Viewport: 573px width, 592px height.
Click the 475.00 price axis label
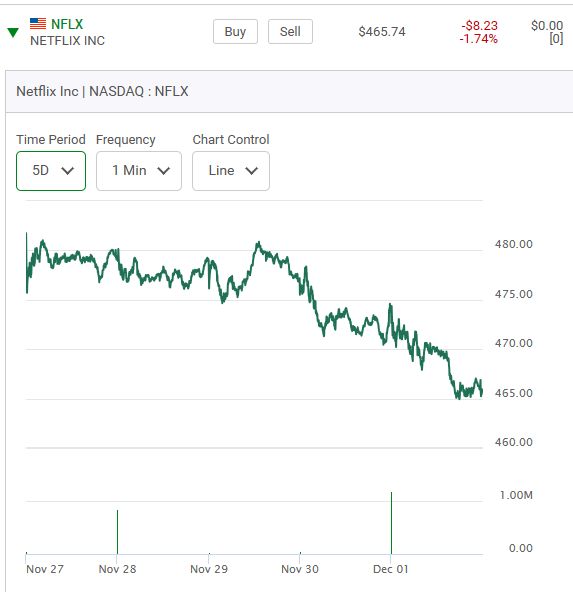point(514,294)
